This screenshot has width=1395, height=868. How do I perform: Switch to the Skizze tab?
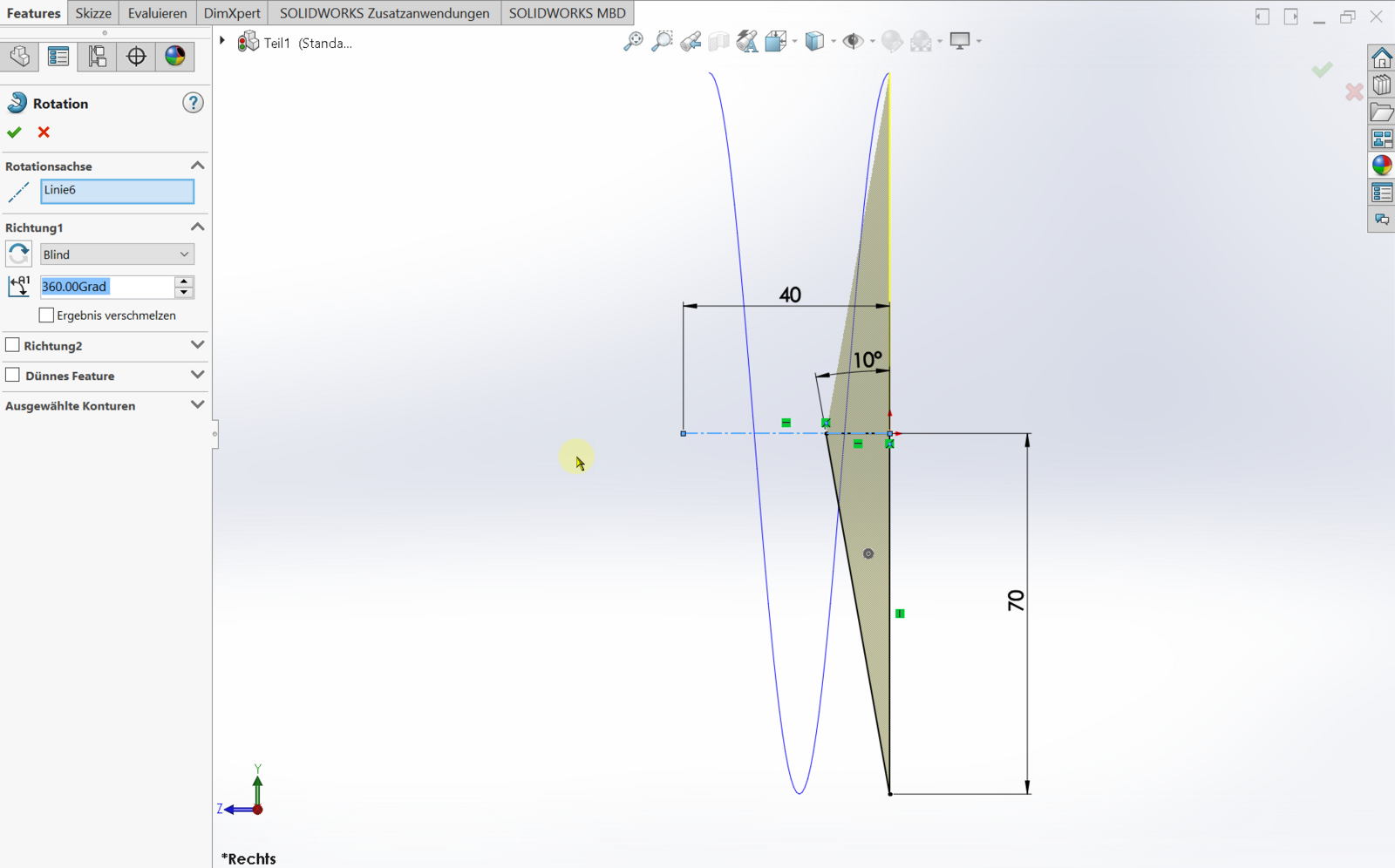tap(93, 13)
